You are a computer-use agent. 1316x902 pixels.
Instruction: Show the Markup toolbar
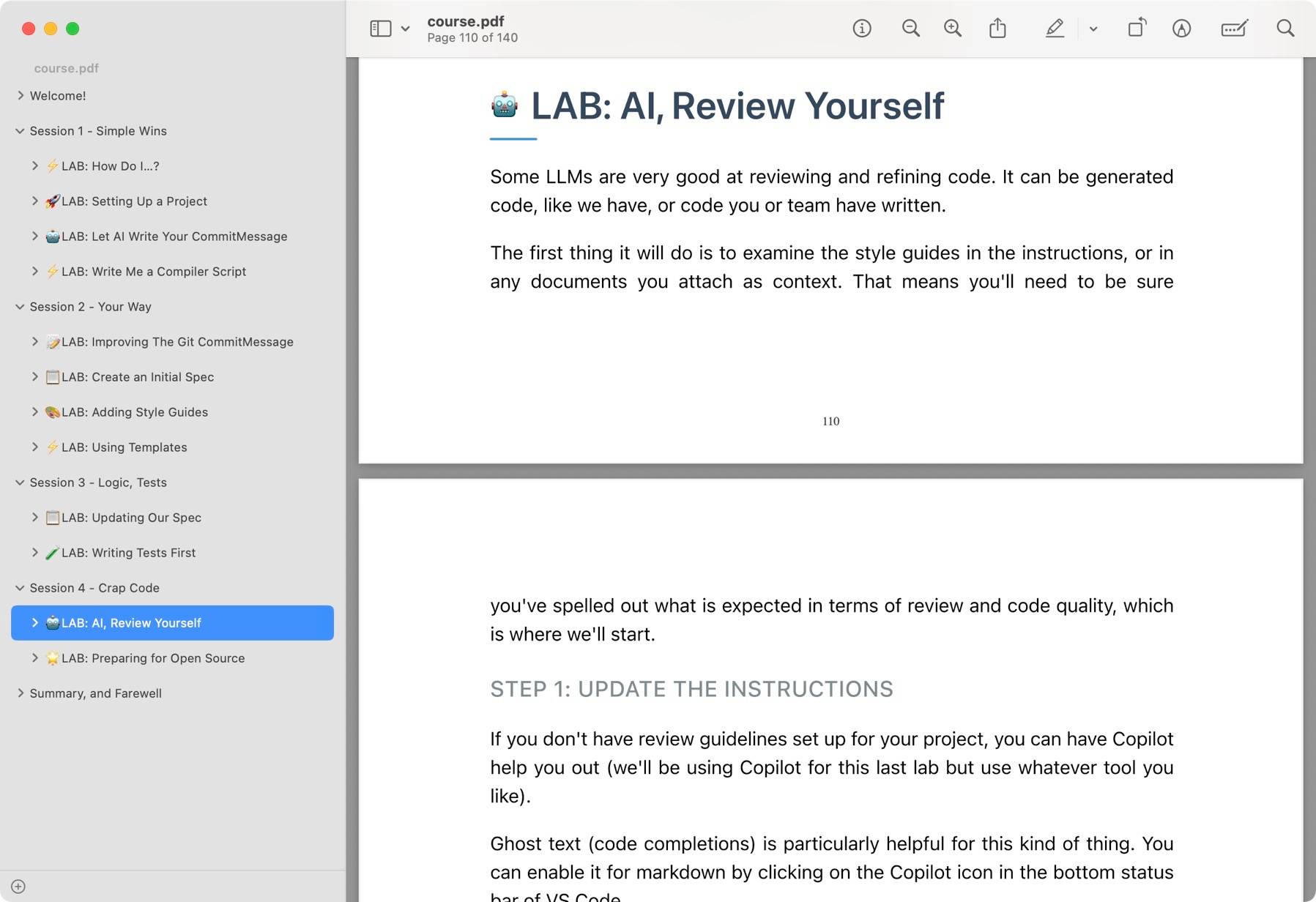[1181, 29]
